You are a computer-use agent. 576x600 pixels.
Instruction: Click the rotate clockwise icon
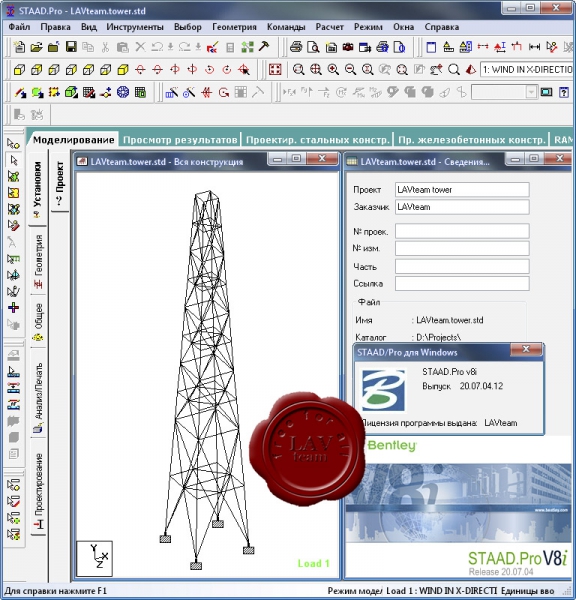click(227, 70)
